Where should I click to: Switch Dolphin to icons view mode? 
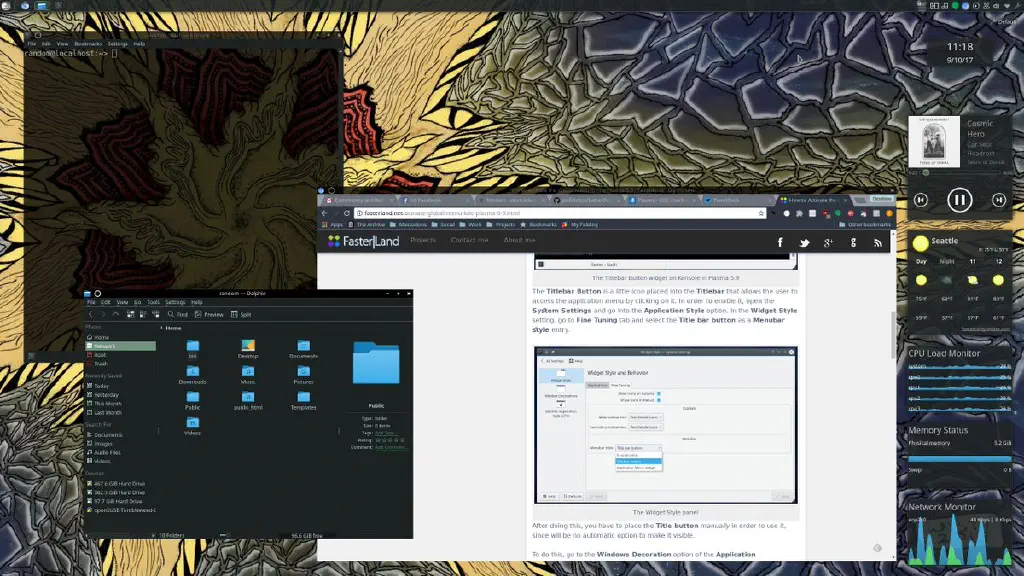tap(131, 314)
